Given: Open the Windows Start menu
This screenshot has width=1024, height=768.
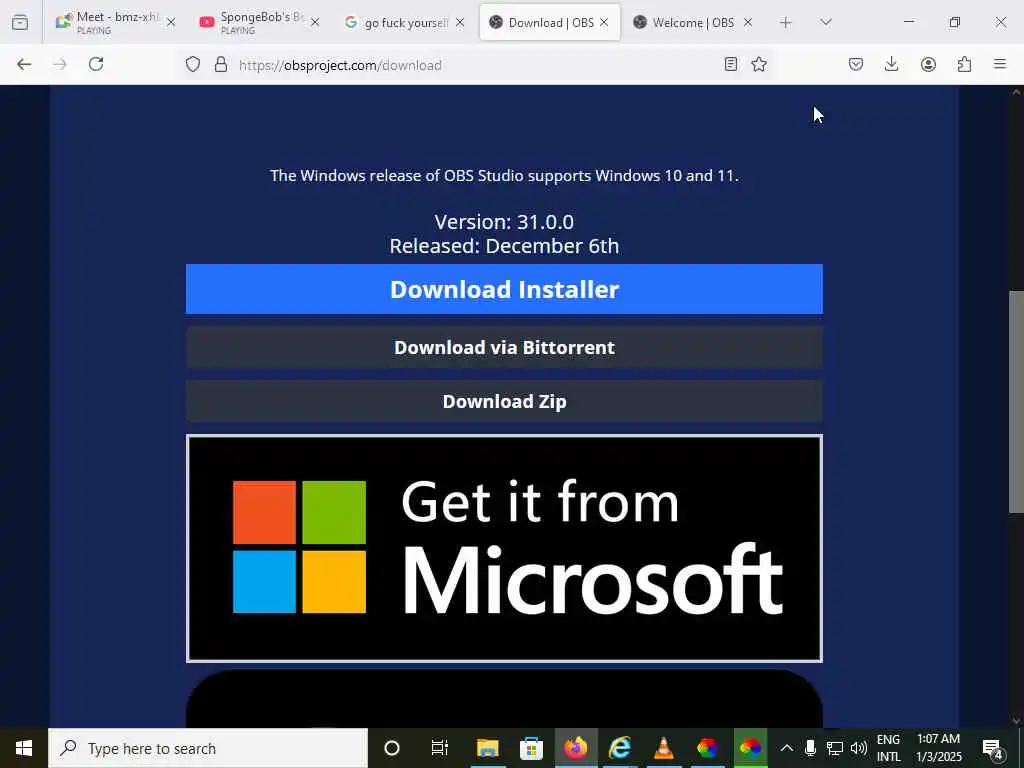Looking at the screenshot, I should (x=24, y=748).
